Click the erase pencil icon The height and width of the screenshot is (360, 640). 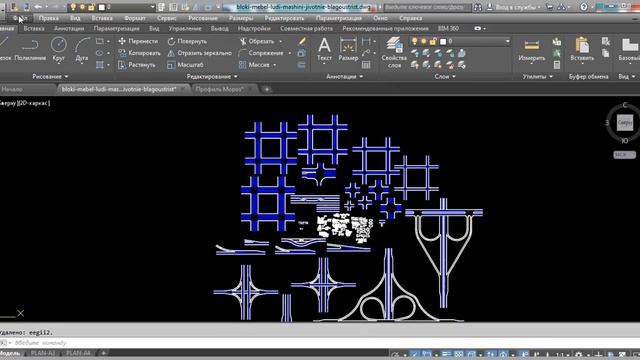tap(302, 41)
